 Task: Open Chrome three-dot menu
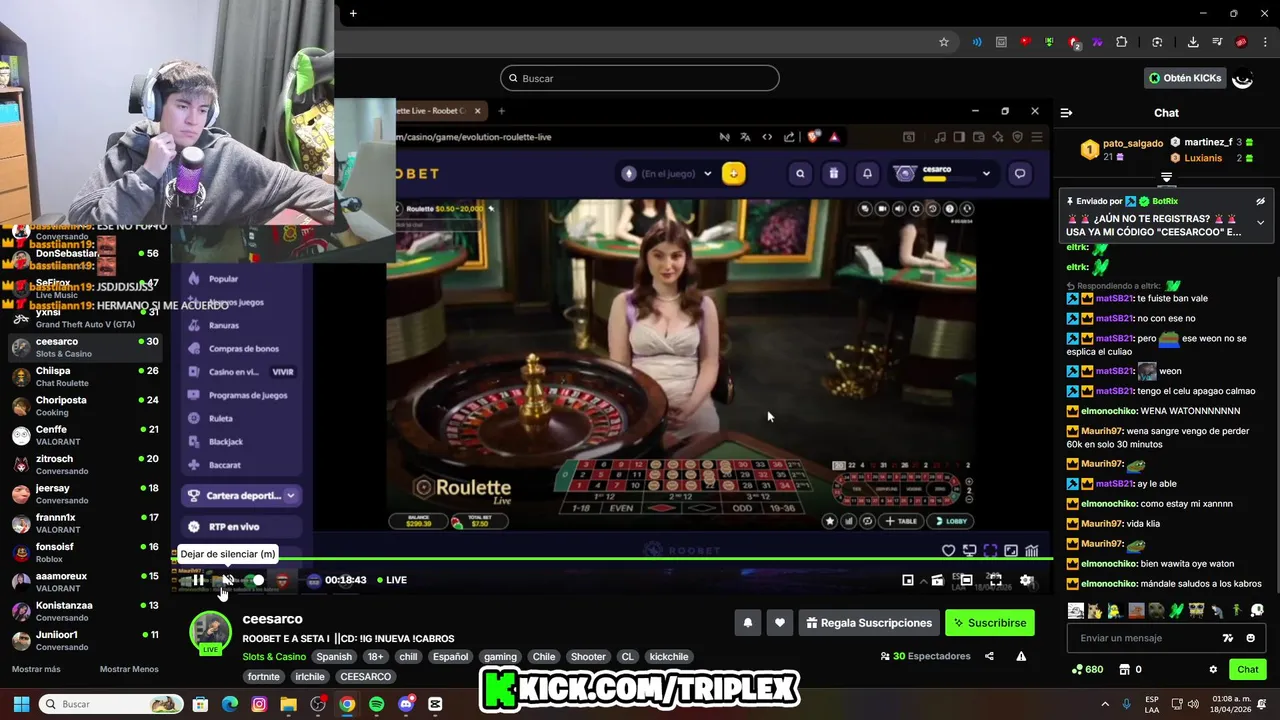(x=1265, y=42)
